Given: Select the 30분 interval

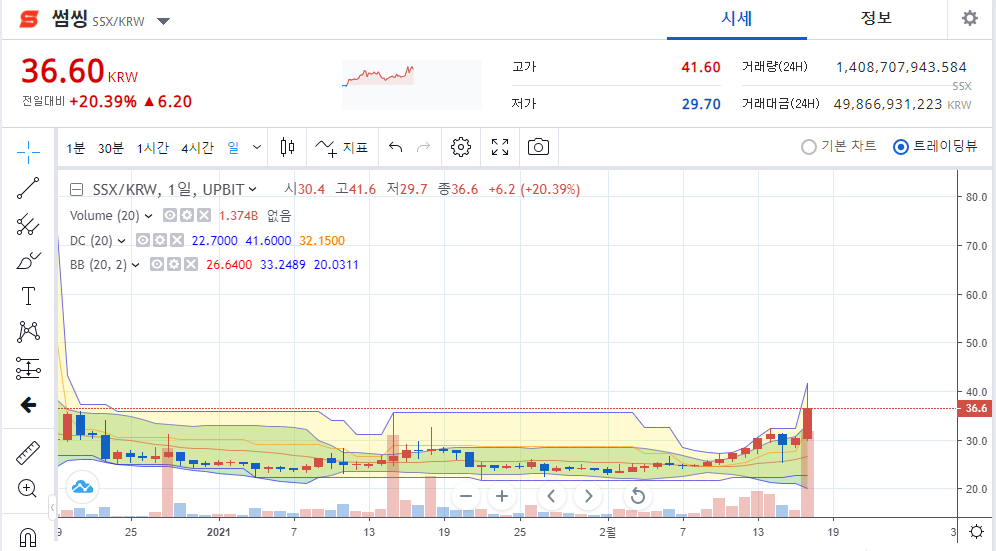Looking at the screenshot, I should point(111,148).
